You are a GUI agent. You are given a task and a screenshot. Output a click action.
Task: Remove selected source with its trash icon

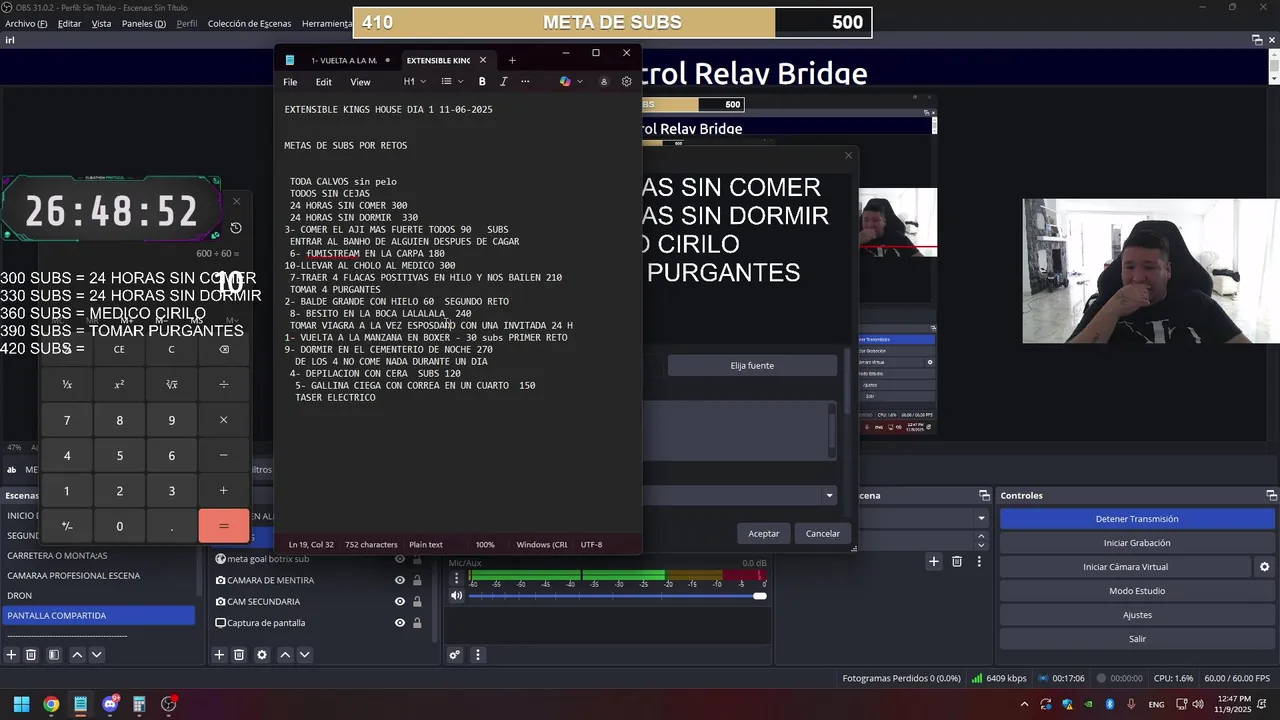(x=239, y=655)
